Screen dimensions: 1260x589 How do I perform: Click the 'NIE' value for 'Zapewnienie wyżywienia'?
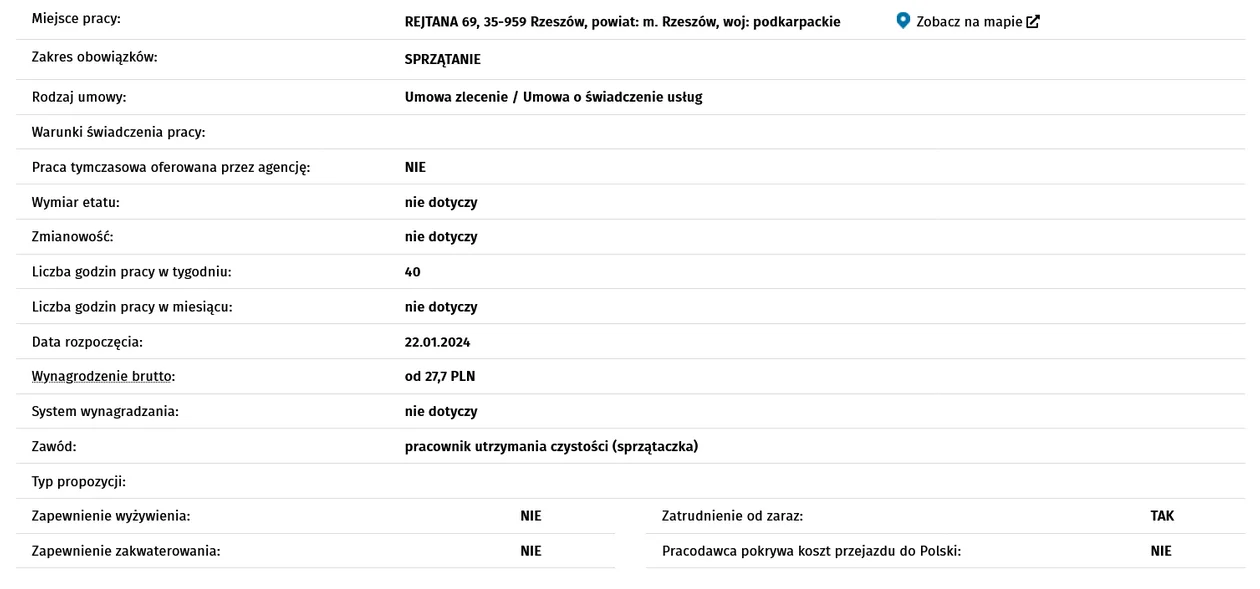click(x=531, y=517)
